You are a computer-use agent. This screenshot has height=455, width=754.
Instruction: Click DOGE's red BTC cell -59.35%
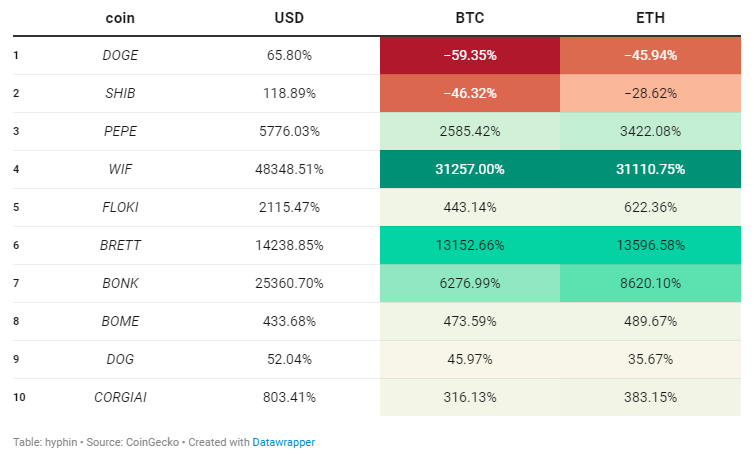pyautogui.click(x=470, y=56)
